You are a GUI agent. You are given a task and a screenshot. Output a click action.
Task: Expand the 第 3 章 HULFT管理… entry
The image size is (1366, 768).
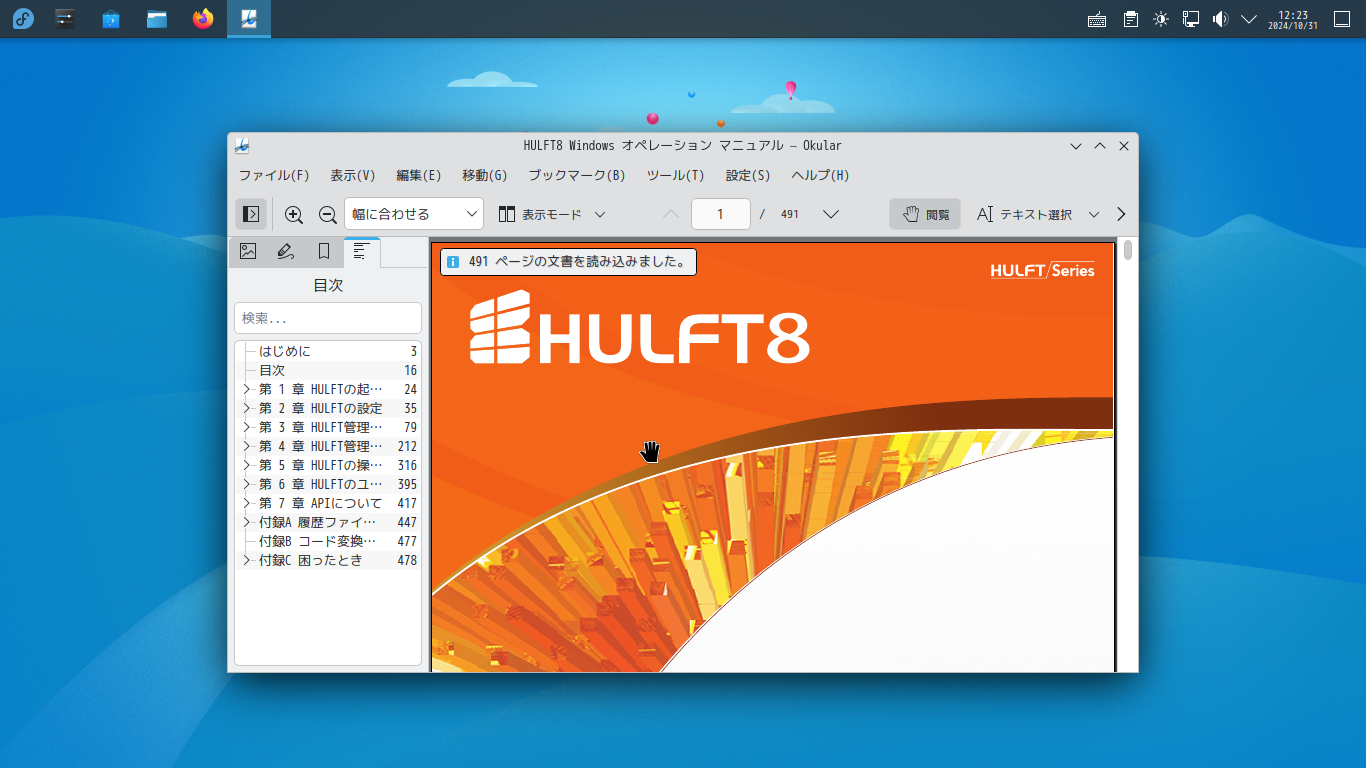coord(247,427)
